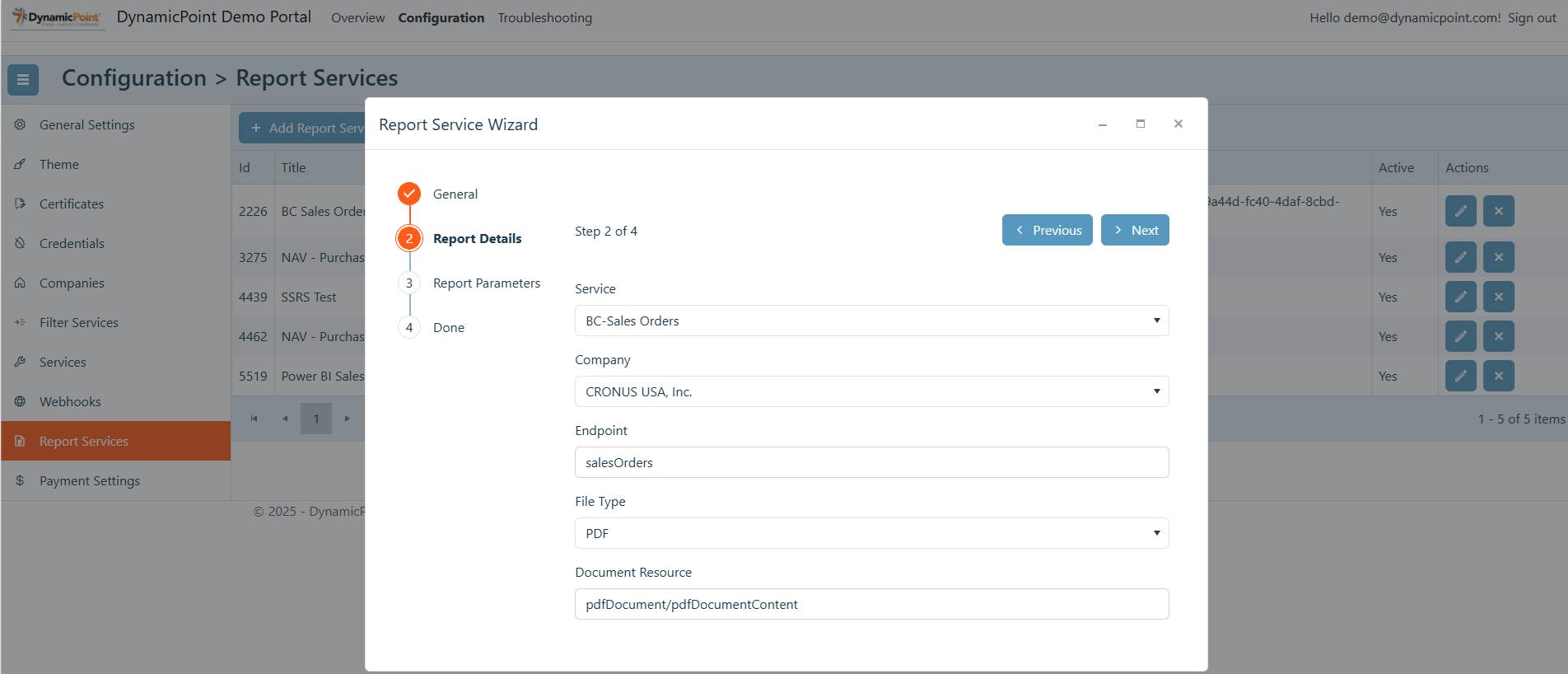Open the Troubleshooting tab in top navigation
1568x674 pixels.
click(545, 17)
